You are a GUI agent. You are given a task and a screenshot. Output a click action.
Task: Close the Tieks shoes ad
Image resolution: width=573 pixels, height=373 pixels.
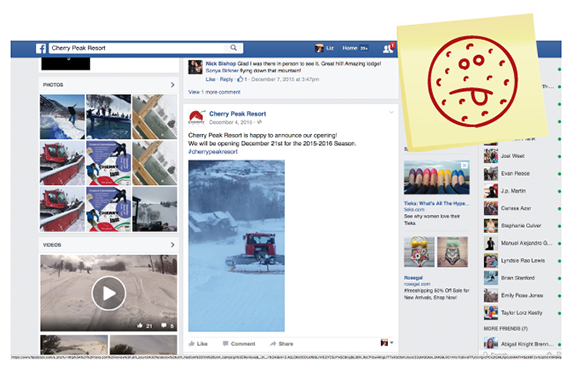point(464,165)
